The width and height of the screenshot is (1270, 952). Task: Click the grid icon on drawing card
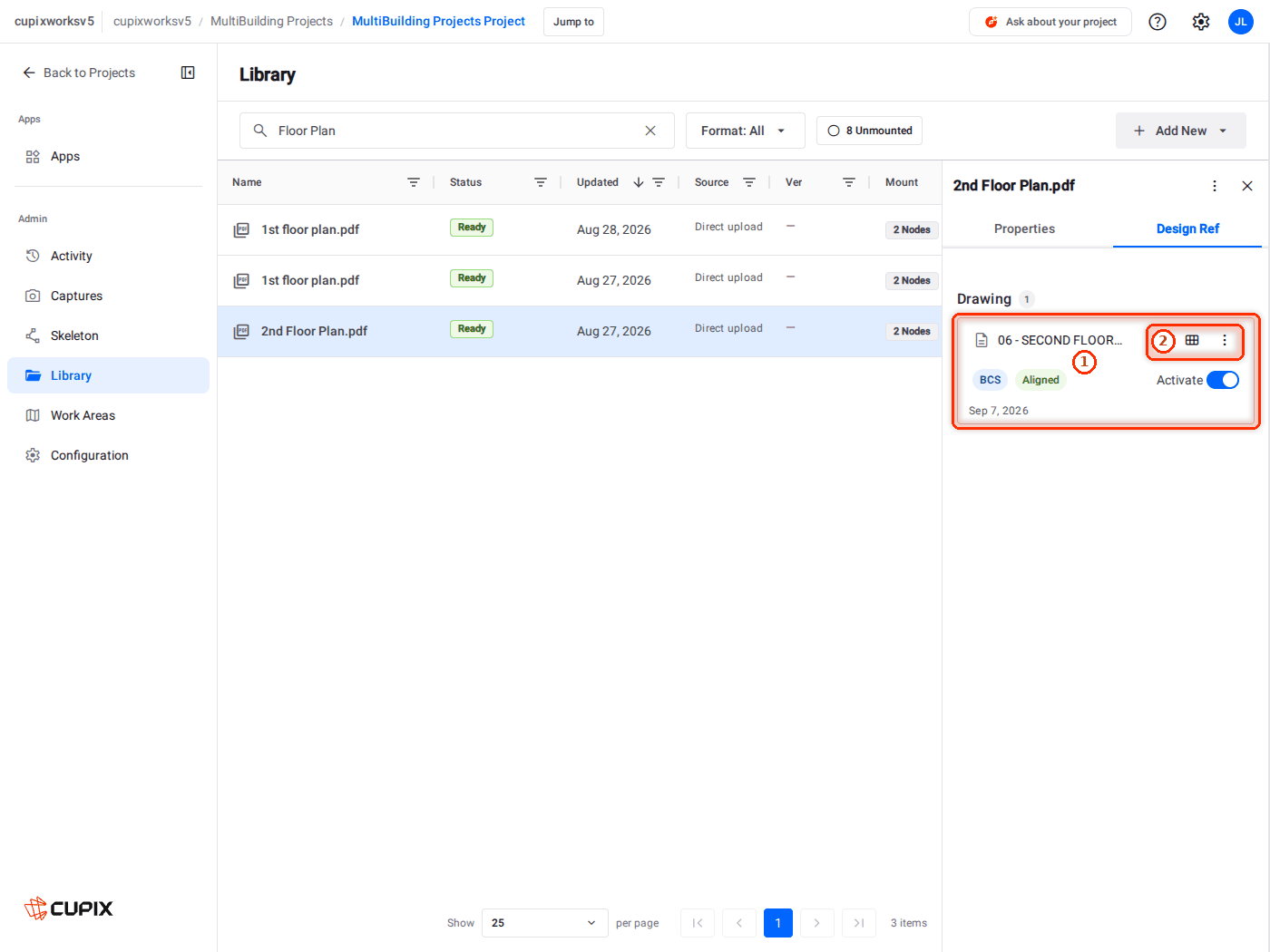point(1192,340)
